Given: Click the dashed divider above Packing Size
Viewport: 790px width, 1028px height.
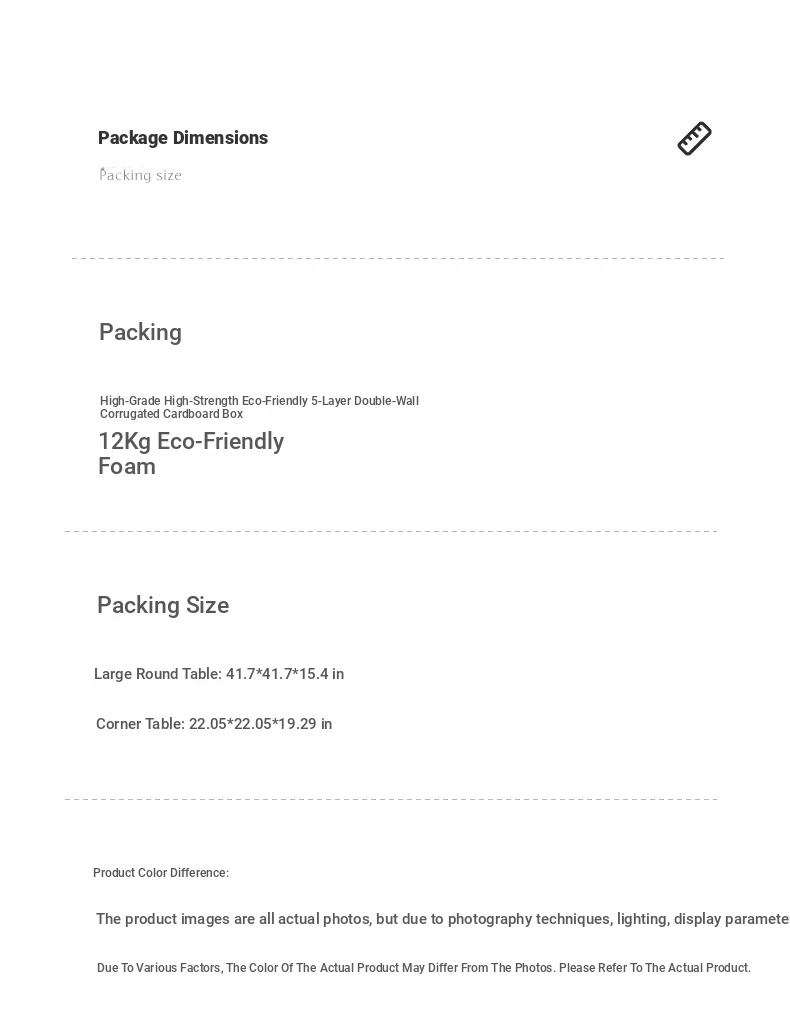Looking at the screenshot, I should [391, 531].
